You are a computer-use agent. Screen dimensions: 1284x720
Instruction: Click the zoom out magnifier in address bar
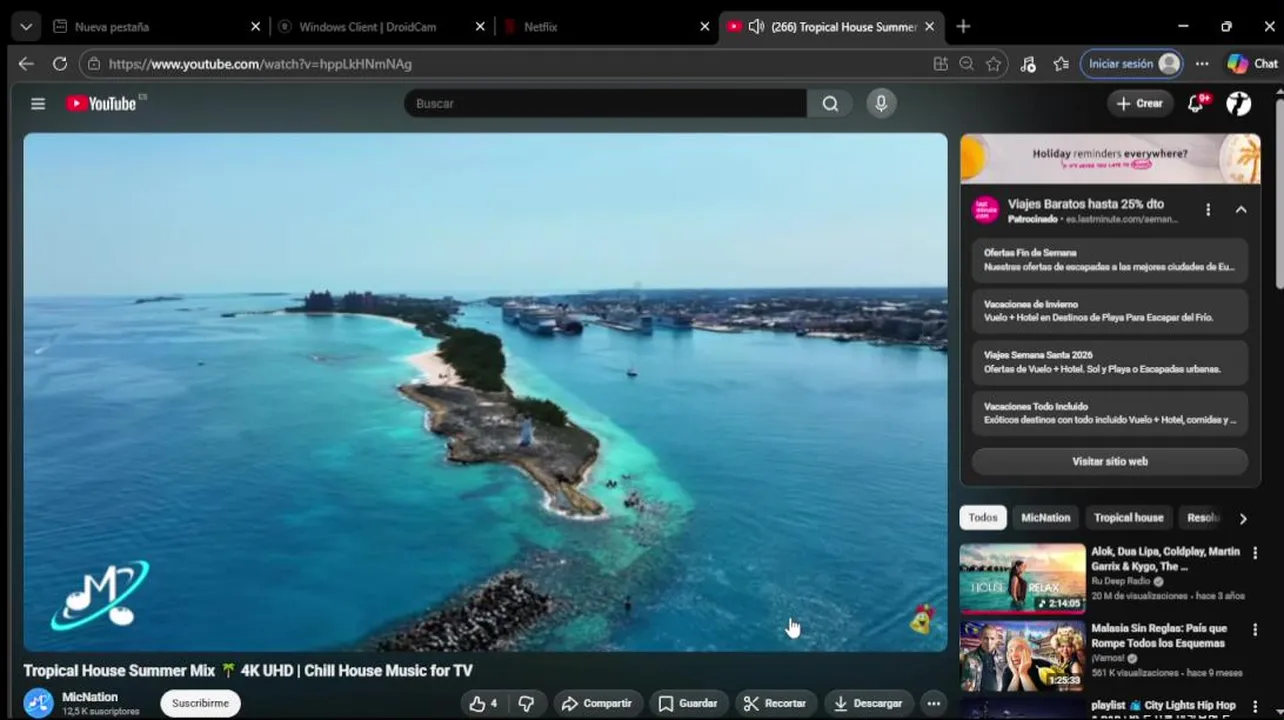click(x=966, y=64)
